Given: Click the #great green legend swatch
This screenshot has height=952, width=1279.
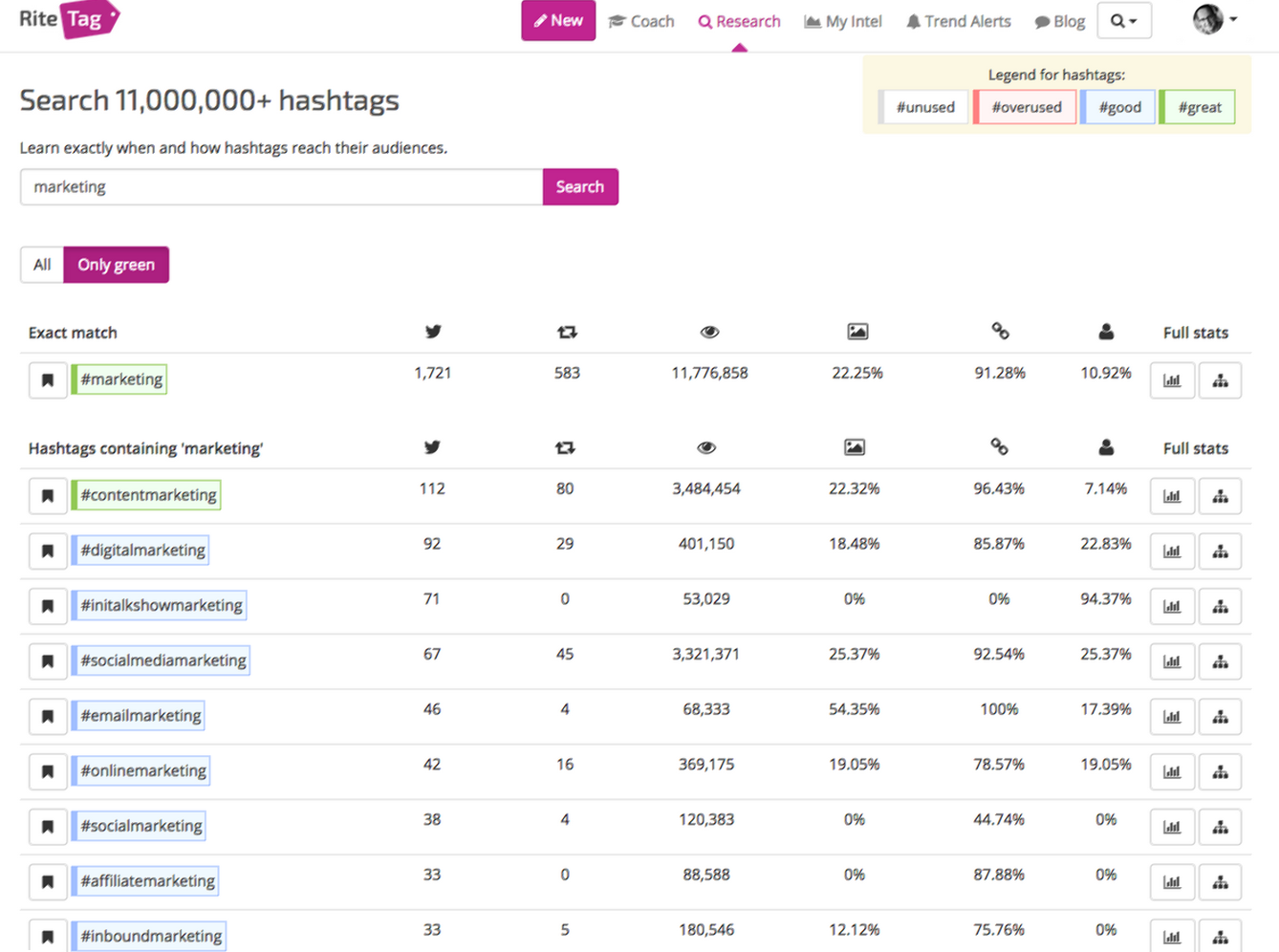Looking at the screenshot, I should [x=1199, y=107].
